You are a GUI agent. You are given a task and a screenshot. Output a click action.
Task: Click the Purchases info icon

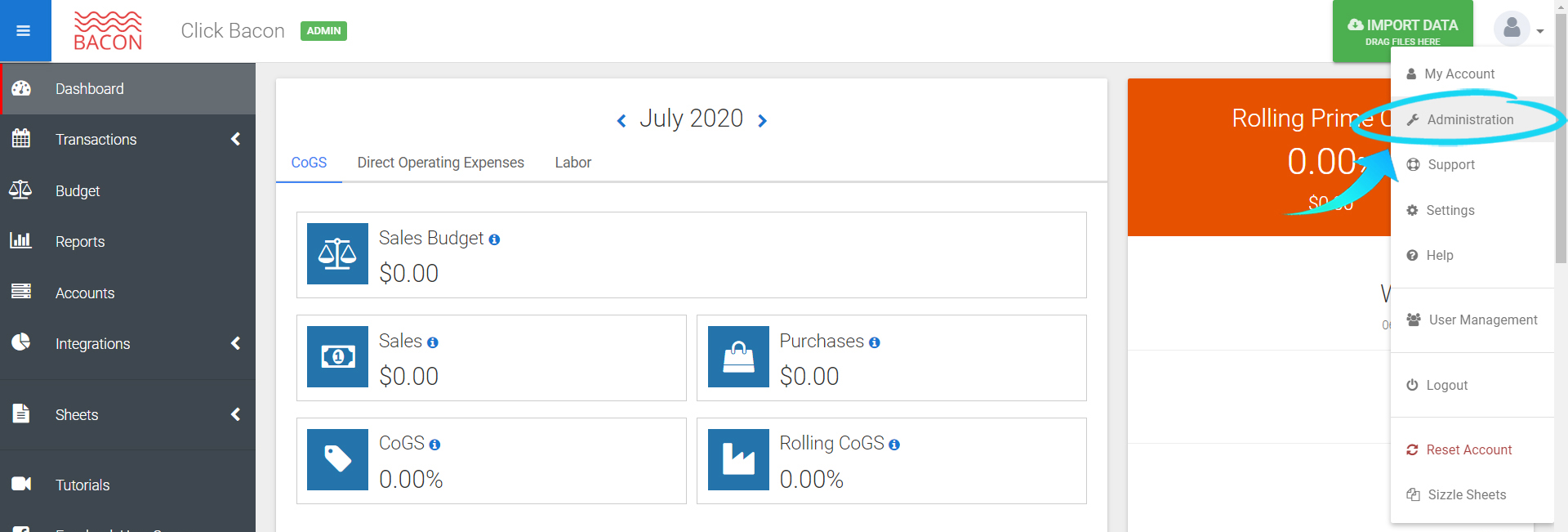coord(875,342)
